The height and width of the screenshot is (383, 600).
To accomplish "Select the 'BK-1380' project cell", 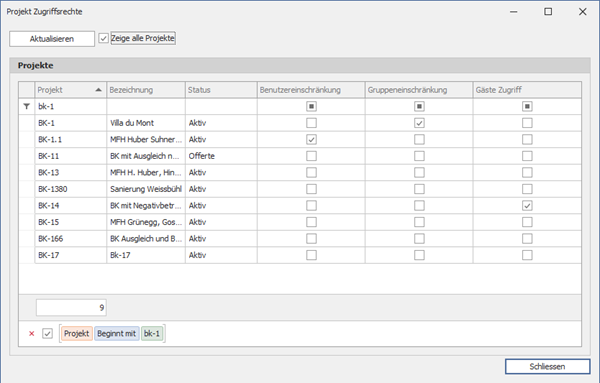I will (x=71, y=189).
